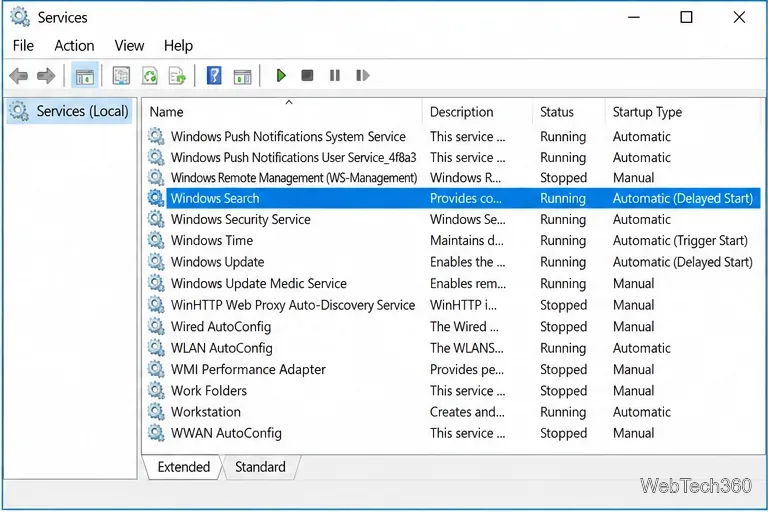This screenshot has width=768, height=512.
Task: Click the Export List toolbar icon
Action: [177, 76]
